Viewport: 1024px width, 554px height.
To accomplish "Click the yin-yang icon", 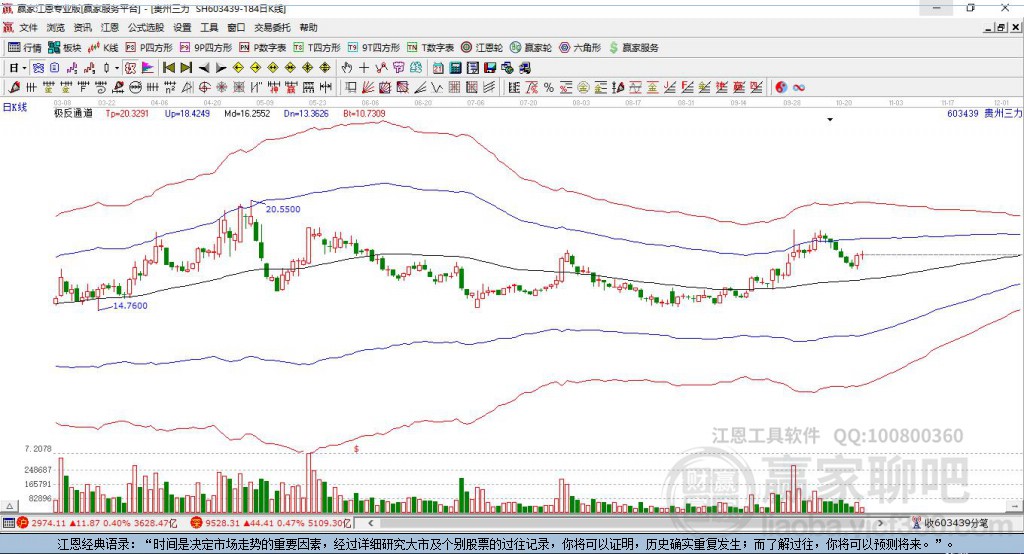I will point(781,88).
